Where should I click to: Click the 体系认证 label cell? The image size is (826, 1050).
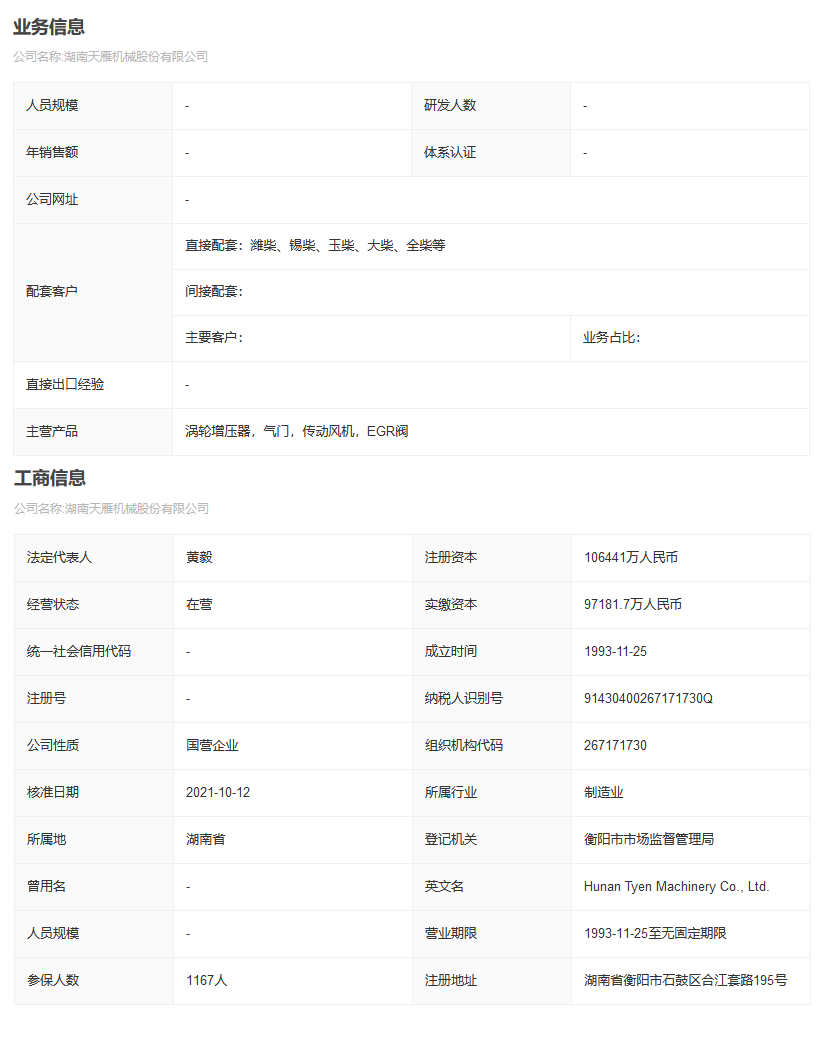click(490, 153)
